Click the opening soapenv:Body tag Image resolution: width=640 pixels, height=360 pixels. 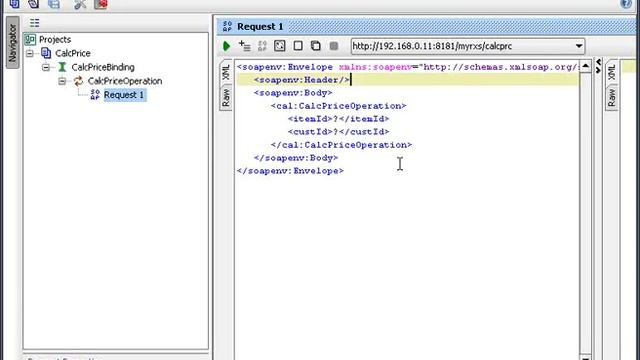[293, 93]
